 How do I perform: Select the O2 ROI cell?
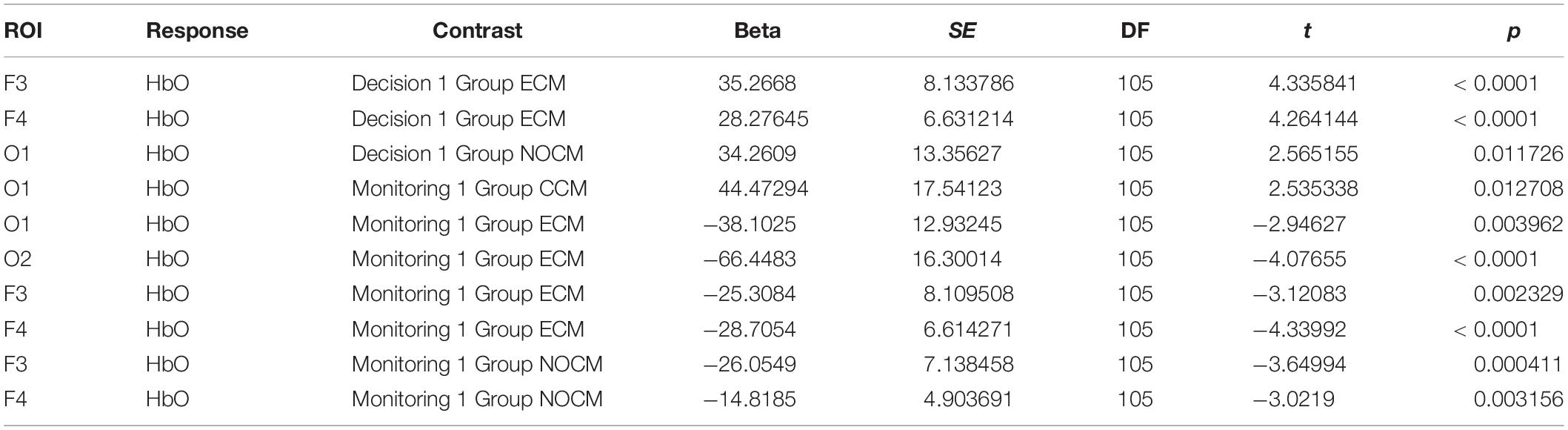(17, 259)
